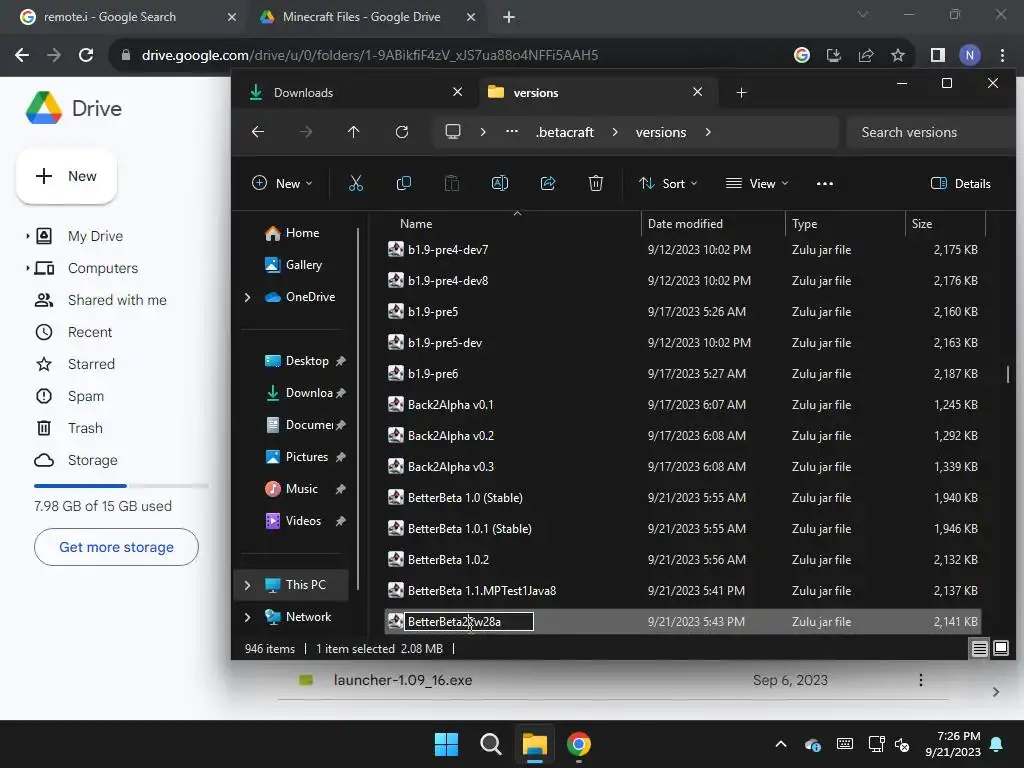Click the install/download page icon in Chrome omnibox
1024x768 pixels.
point(834,55)
